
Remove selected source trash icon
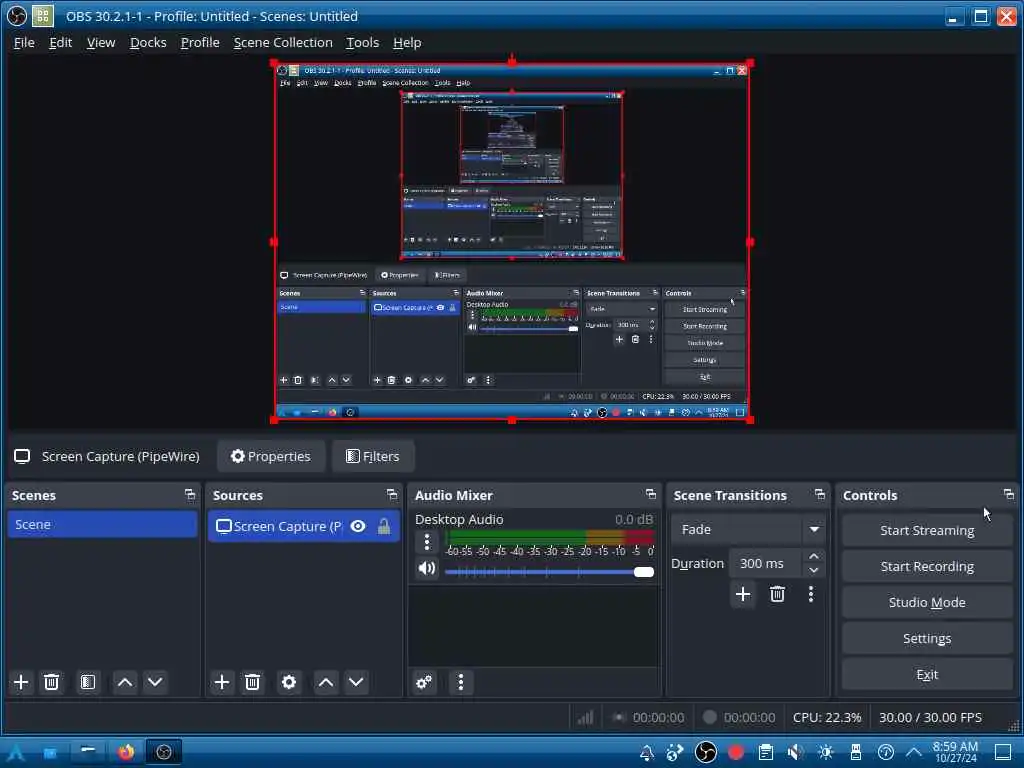(252, 682)
